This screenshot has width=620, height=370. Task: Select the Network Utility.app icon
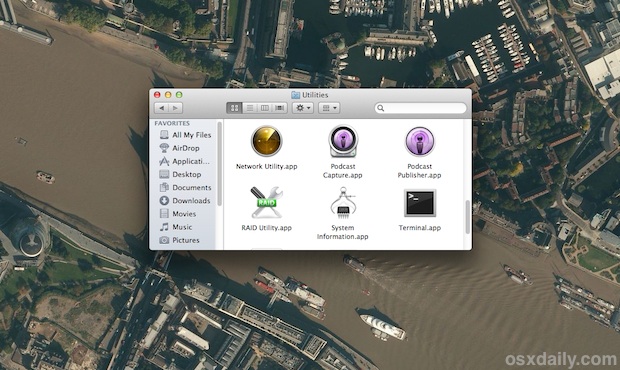[266, 141]
